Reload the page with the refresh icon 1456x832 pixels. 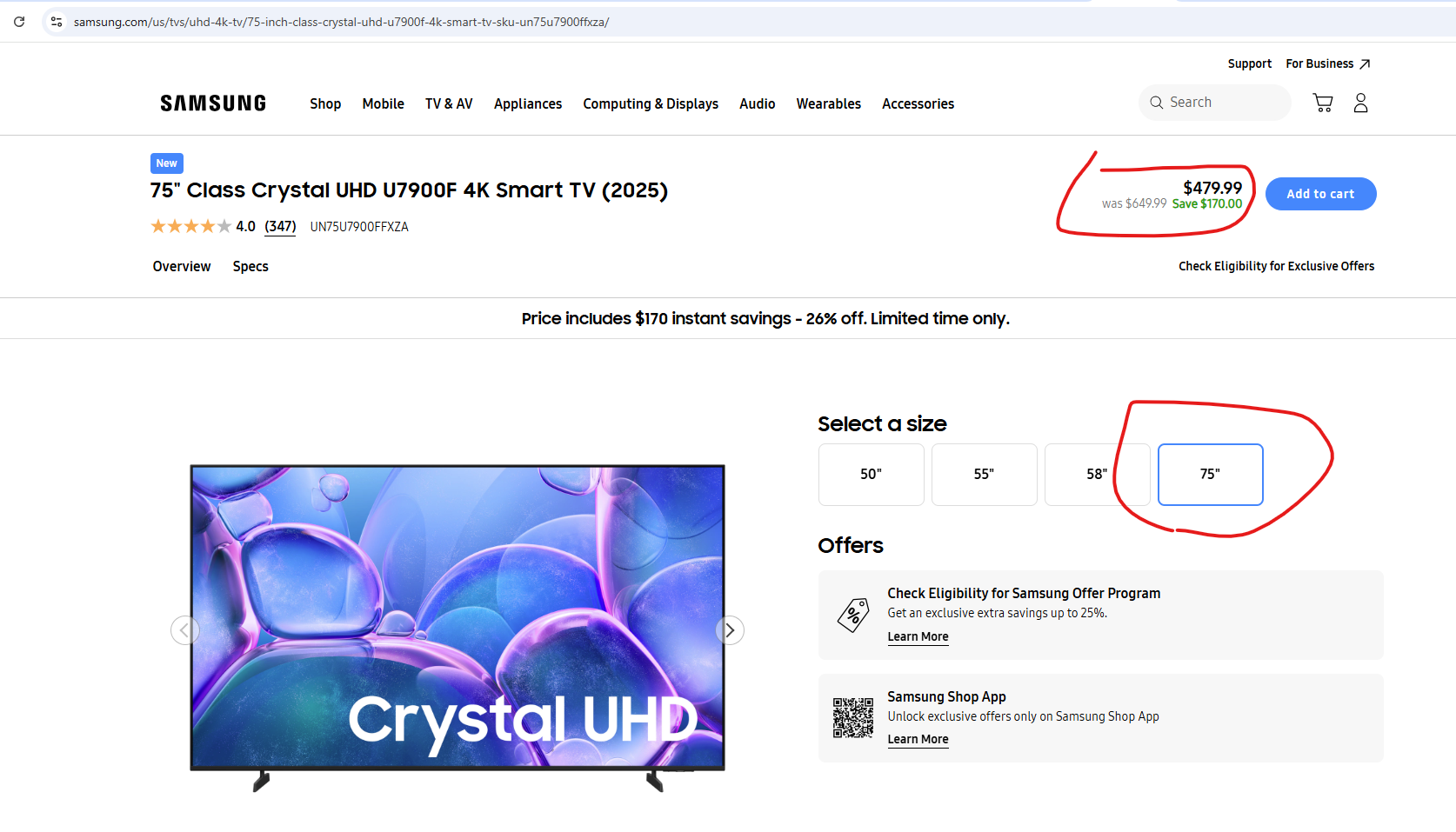coord(19,22)
